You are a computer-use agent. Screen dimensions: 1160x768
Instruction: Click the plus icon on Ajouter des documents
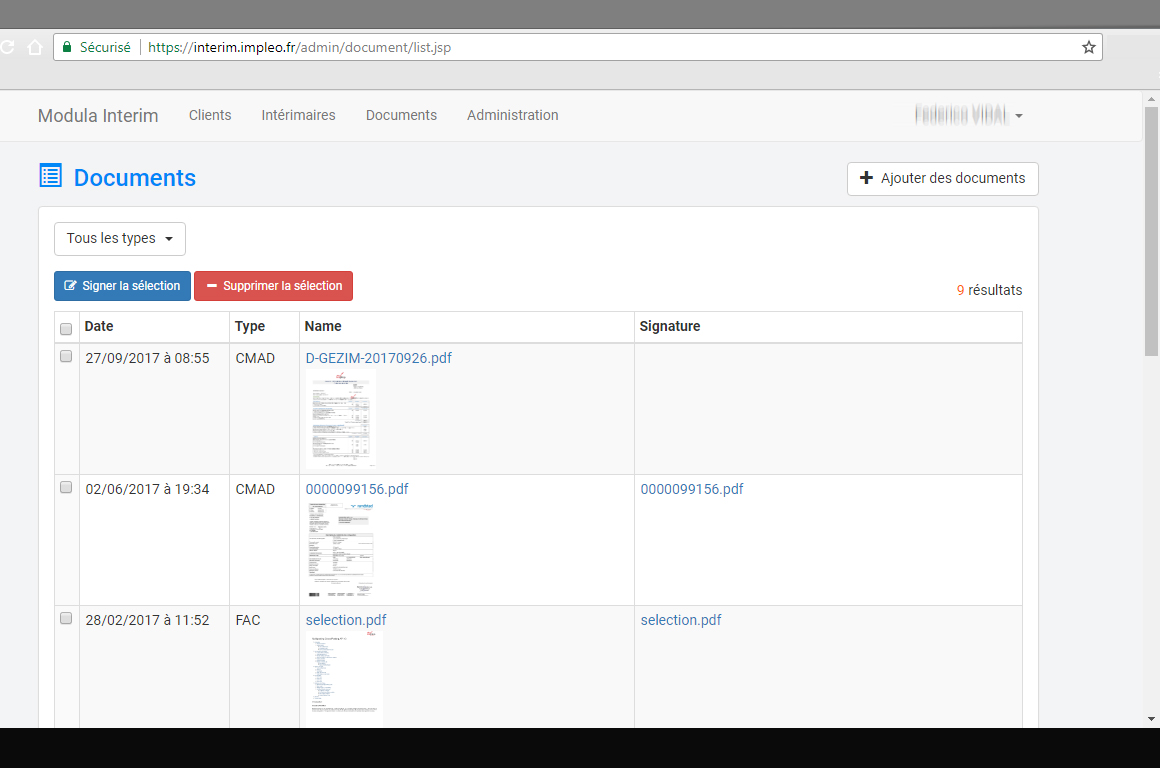point(866,178)
